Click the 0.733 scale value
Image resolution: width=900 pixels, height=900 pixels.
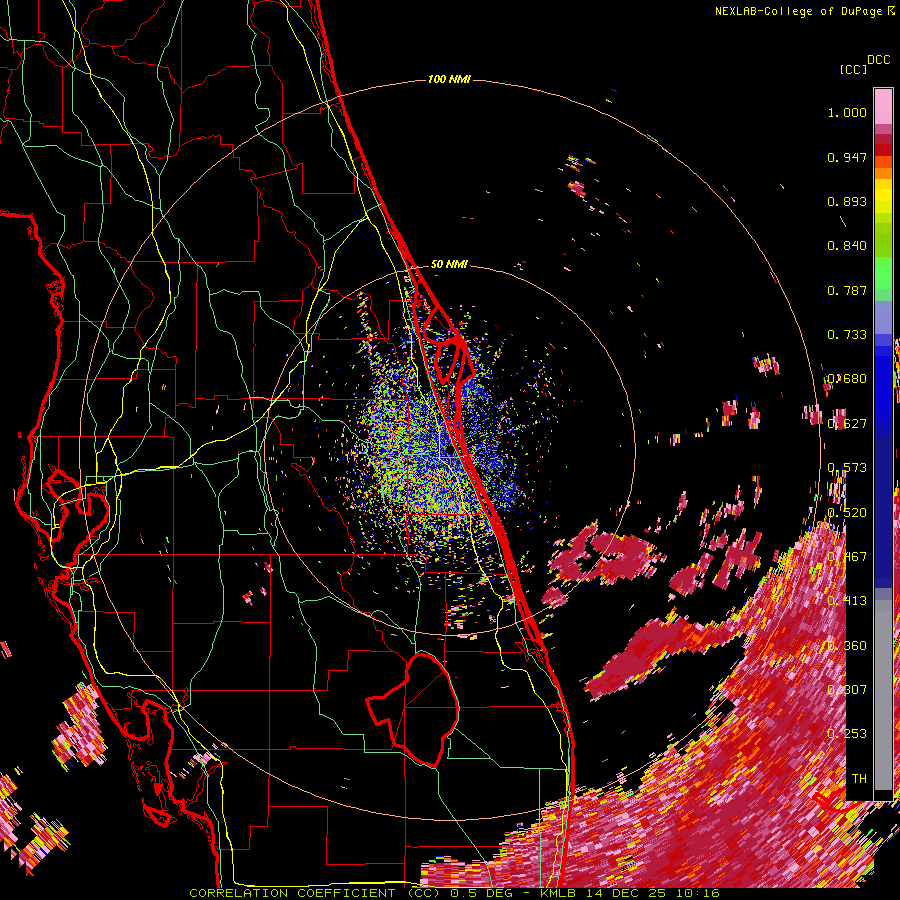click(x=847, y=335)
